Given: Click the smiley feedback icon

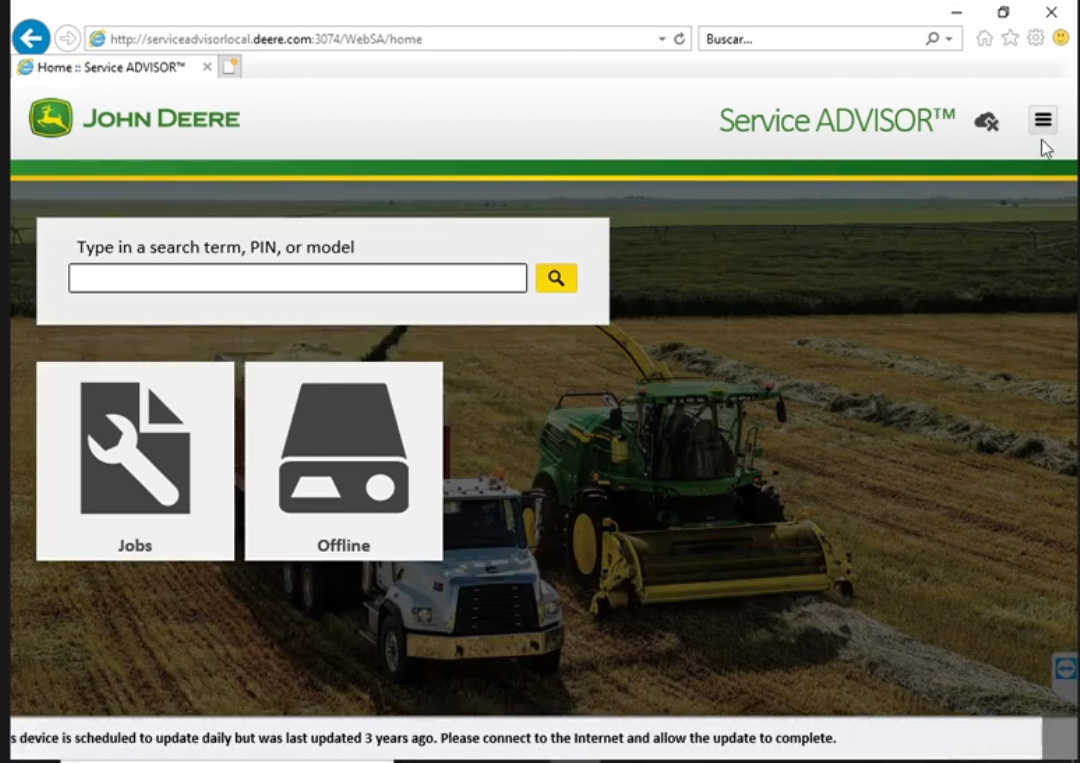Looking at the screenshot, I should (1060, 38).
